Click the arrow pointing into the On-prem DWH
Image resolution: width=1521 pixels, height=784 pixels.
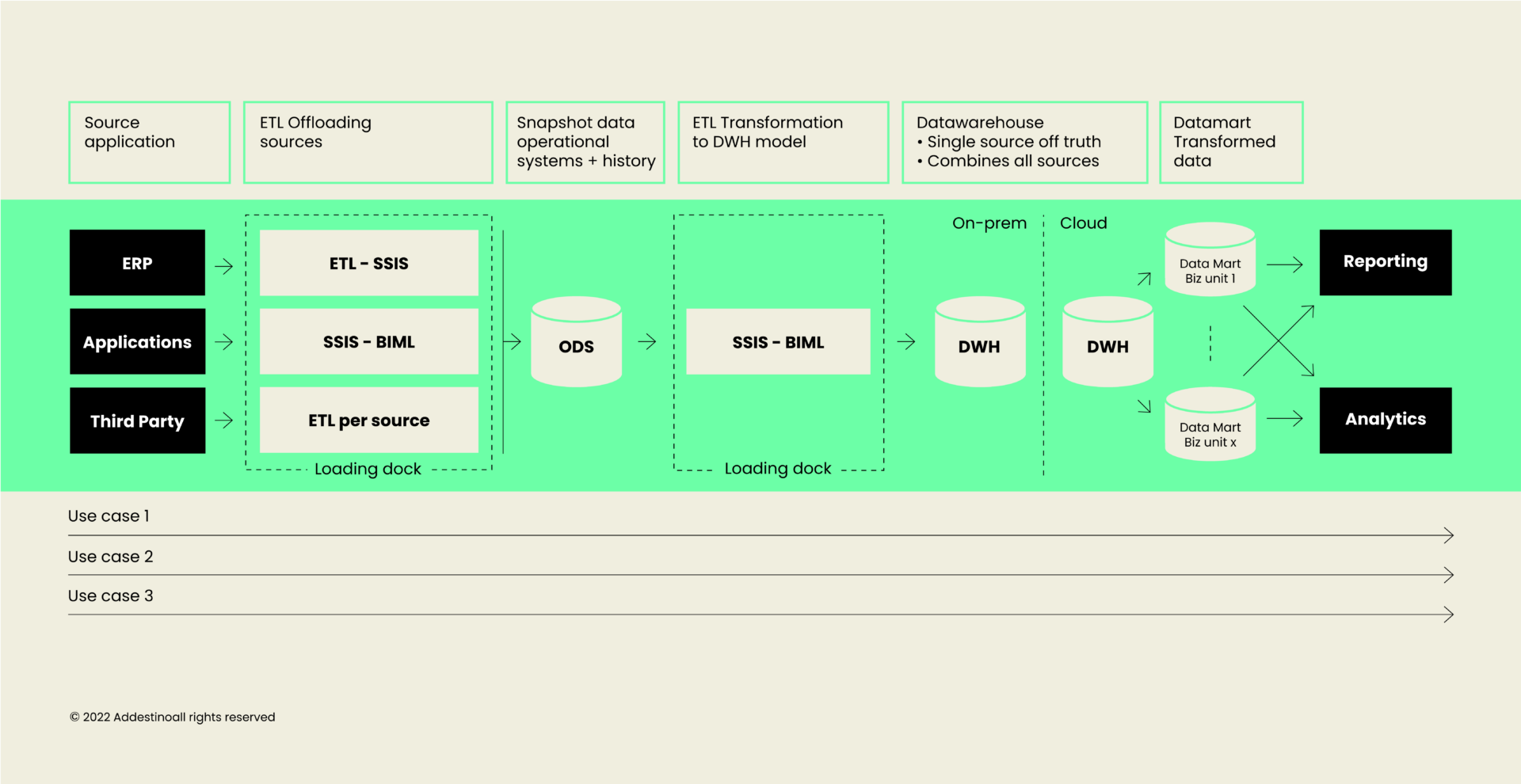coord(906,341)
